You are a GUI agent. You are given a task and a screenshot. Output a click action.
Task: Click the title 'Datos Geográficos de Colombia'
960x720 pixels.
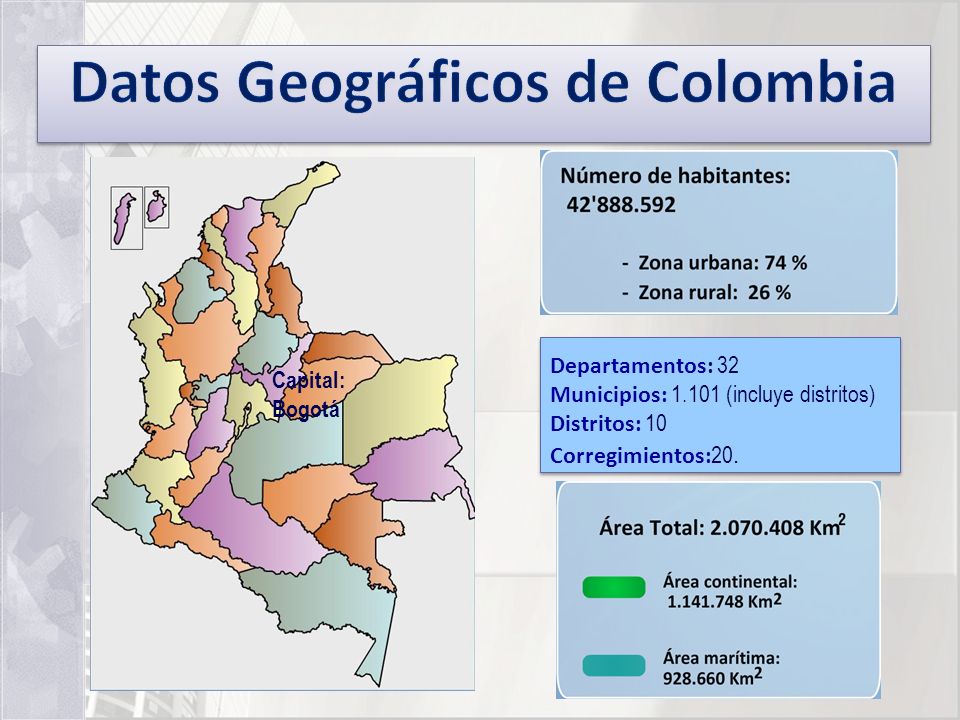coord(483,84)
